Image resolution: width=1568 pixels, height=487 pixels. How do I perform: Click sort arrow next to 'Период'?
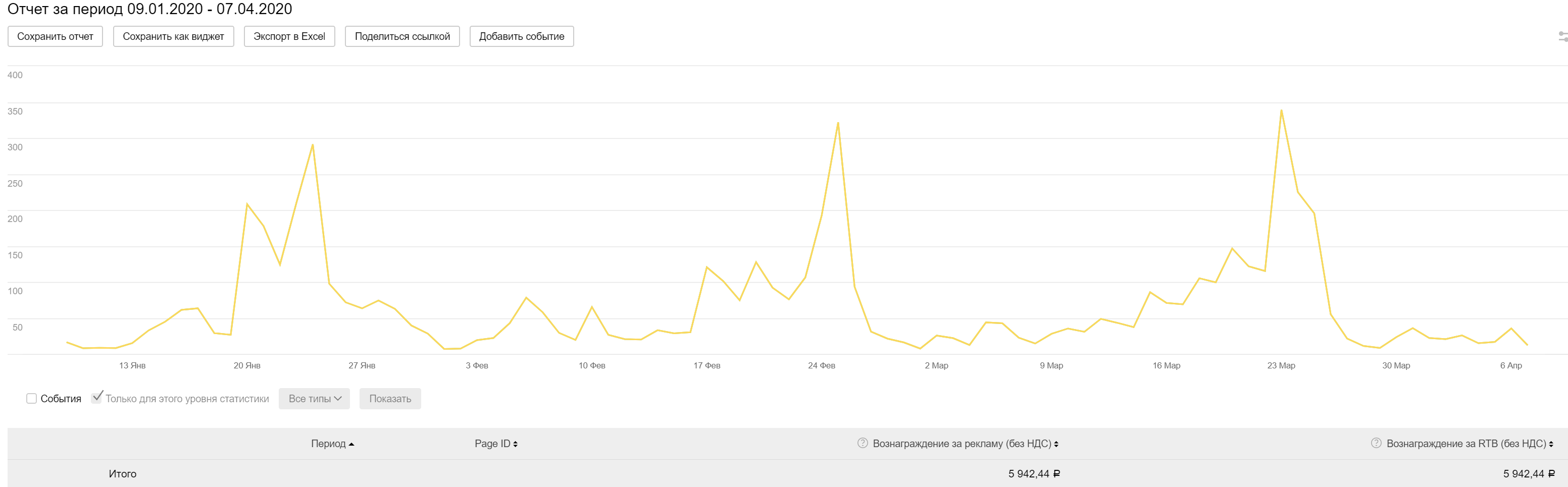[351, 445]
